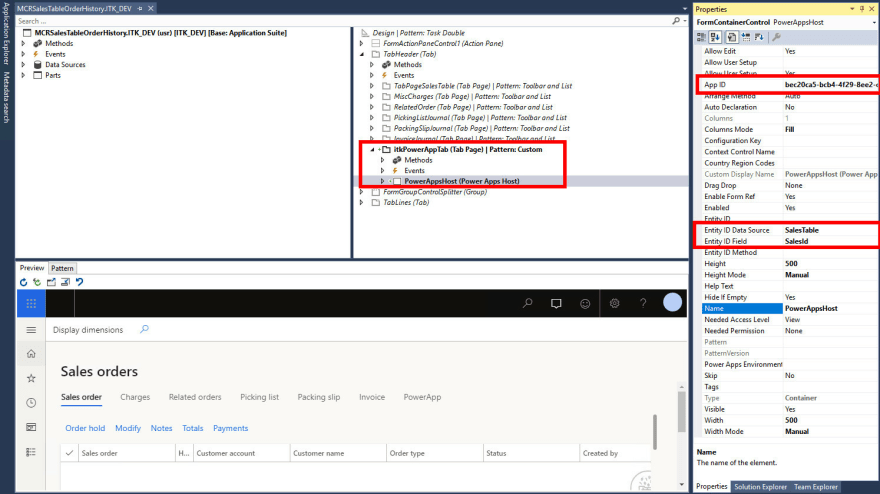Click the search magnifier in the designer search box

(x=676, y=21)
